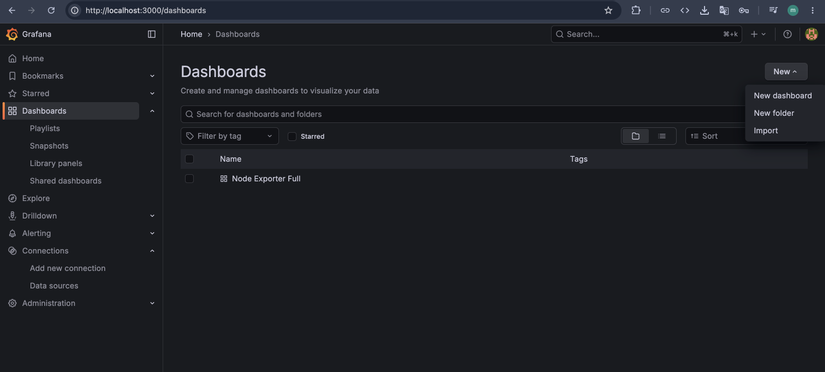Click the Administration gear icon
825x372 pixels.
pos(13,303)
